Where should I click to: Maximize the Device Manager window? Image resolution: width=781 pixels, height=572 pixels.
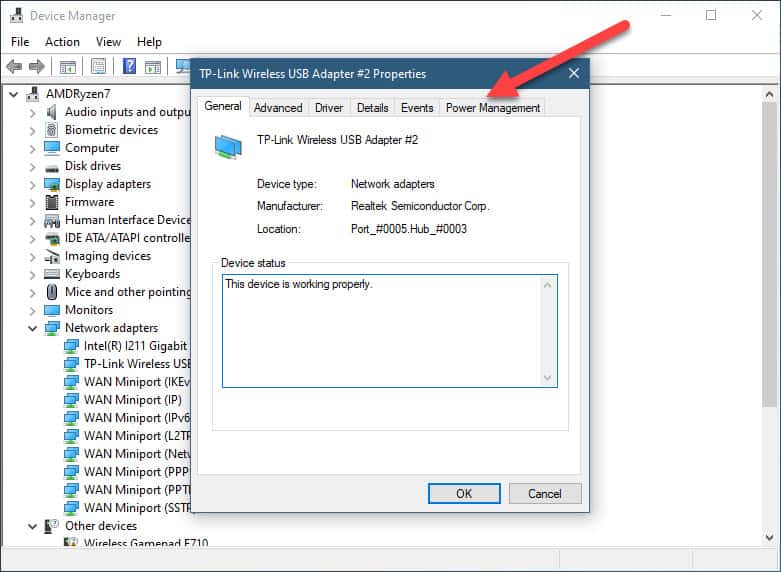coord(711,15)
